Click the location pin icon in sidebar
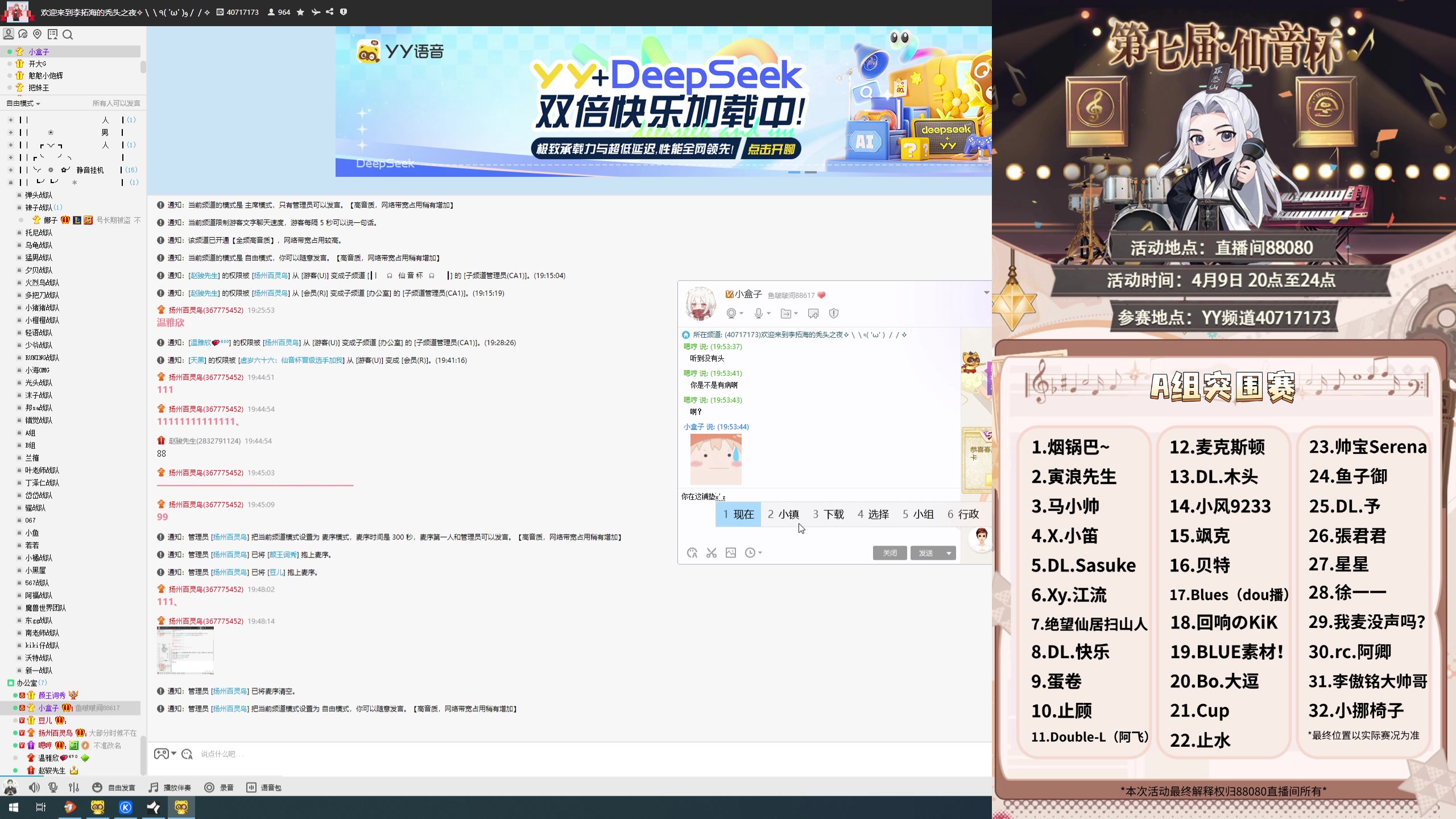Screen dimensions: 1456x819 (x=38, y=34)
